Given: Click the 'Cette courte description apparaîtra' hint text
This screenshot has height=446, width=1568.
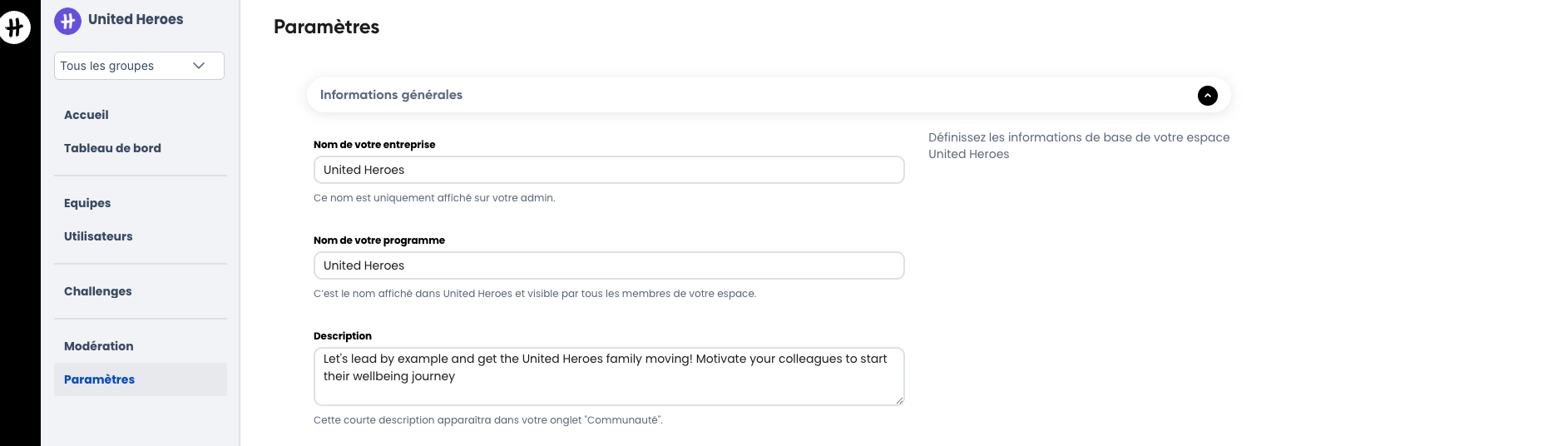Looking at the screenshot, I should [x=488, y=420].
